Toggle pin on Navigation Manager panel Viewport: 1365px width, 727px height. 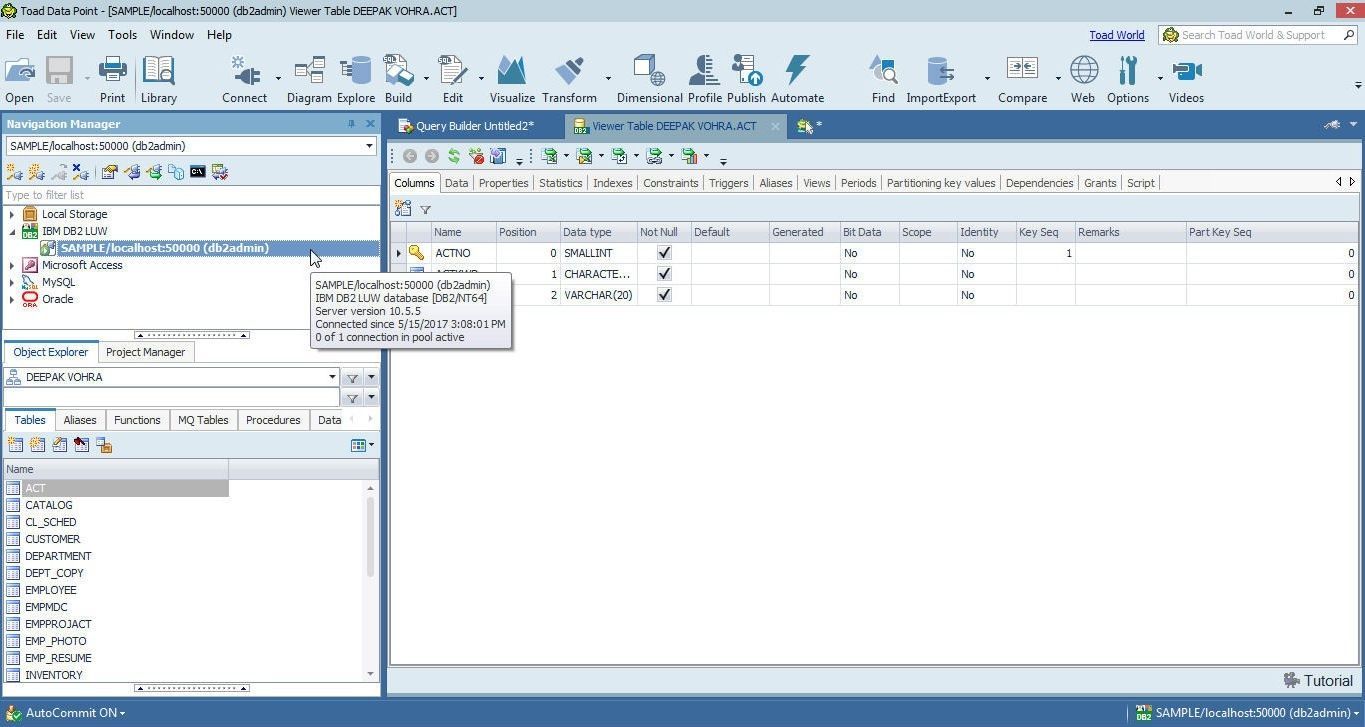351,124
